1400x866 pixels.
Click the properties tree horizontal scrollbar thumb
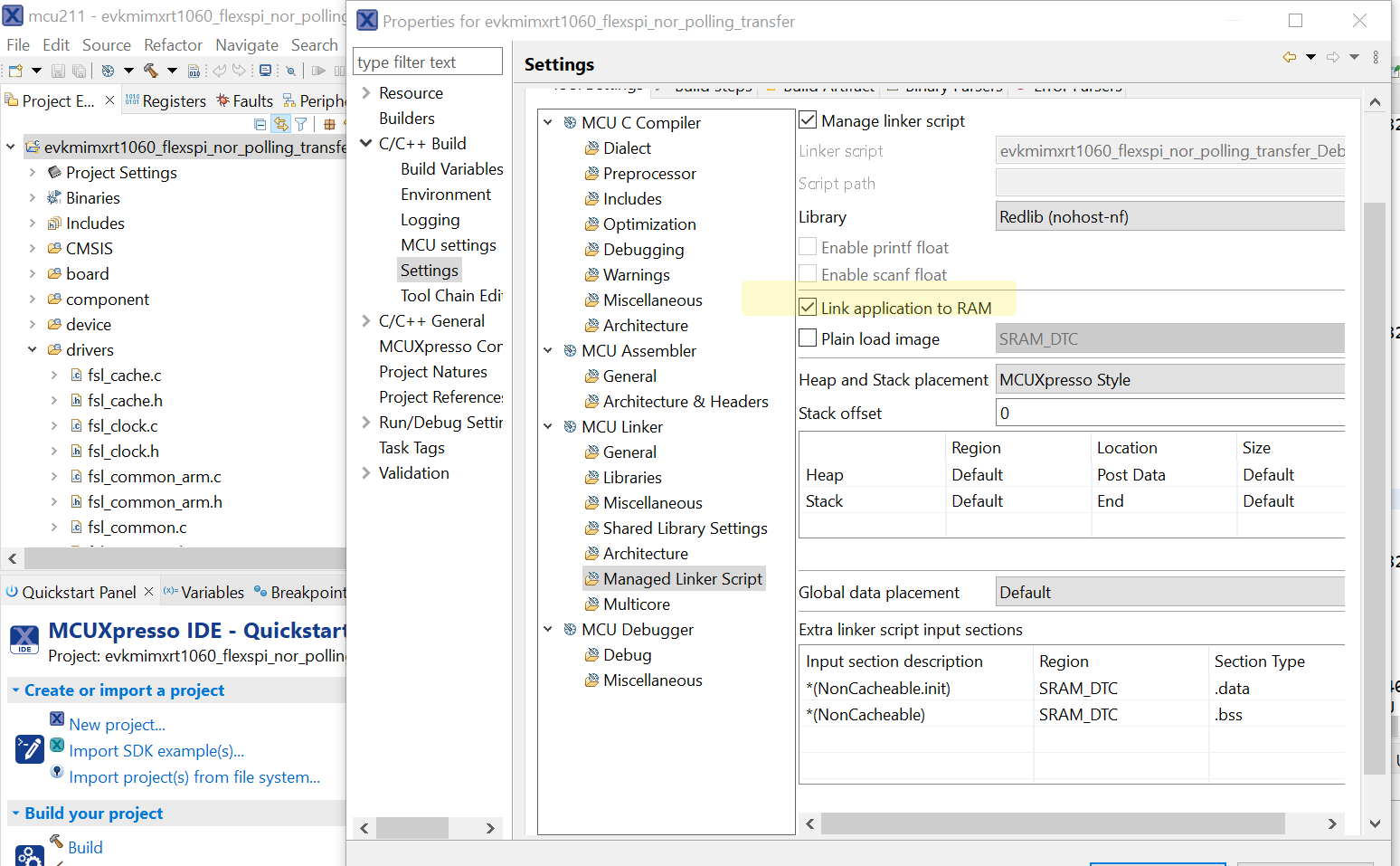[412, 828]
